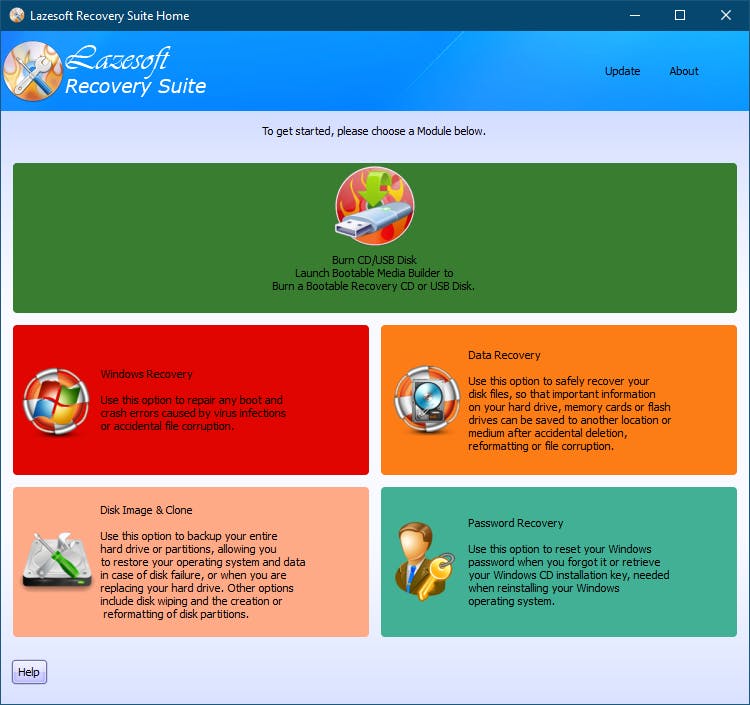Choose the Disk Image & Clone title text
Screen dimensions: 750x705
point(146,510)
